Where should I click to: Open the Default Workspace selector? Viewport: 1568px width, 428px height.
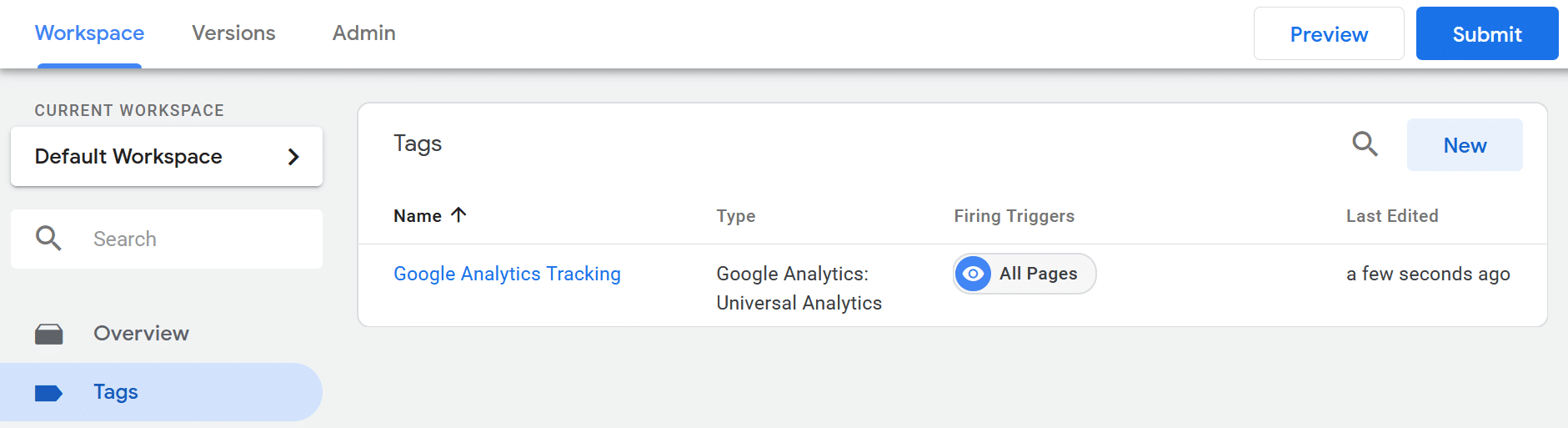point(167,157)
